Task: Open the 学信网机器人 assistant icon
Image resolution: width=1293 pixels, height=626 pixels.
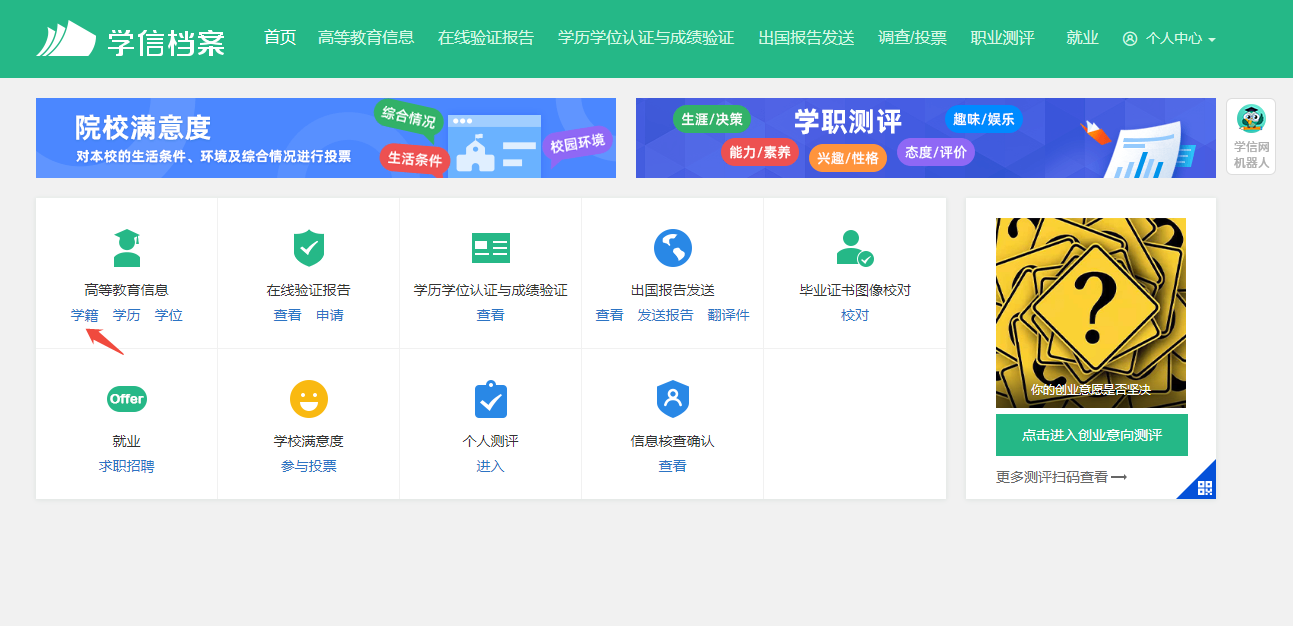Action: pos(1251,136)
